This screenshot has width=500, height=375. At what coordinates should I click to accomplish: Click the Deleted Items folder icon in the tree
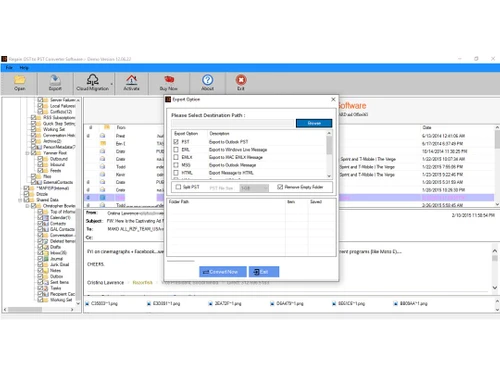point(46,241)
